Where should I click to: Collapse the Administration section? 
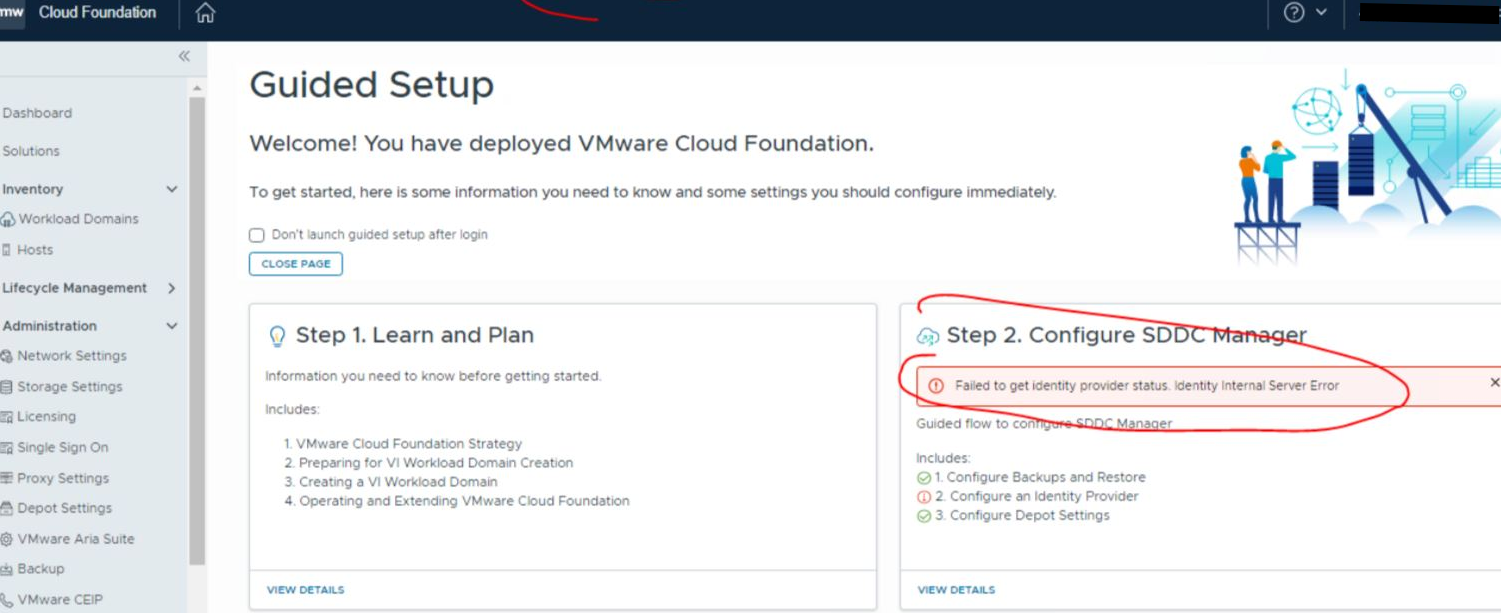click(172, 326)
